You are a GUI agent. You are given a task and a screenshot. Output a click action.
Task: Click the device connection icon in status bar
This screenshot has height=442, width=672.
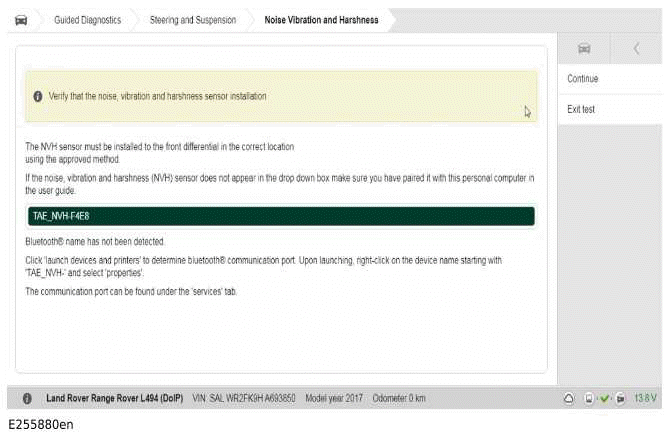point(590,398)
